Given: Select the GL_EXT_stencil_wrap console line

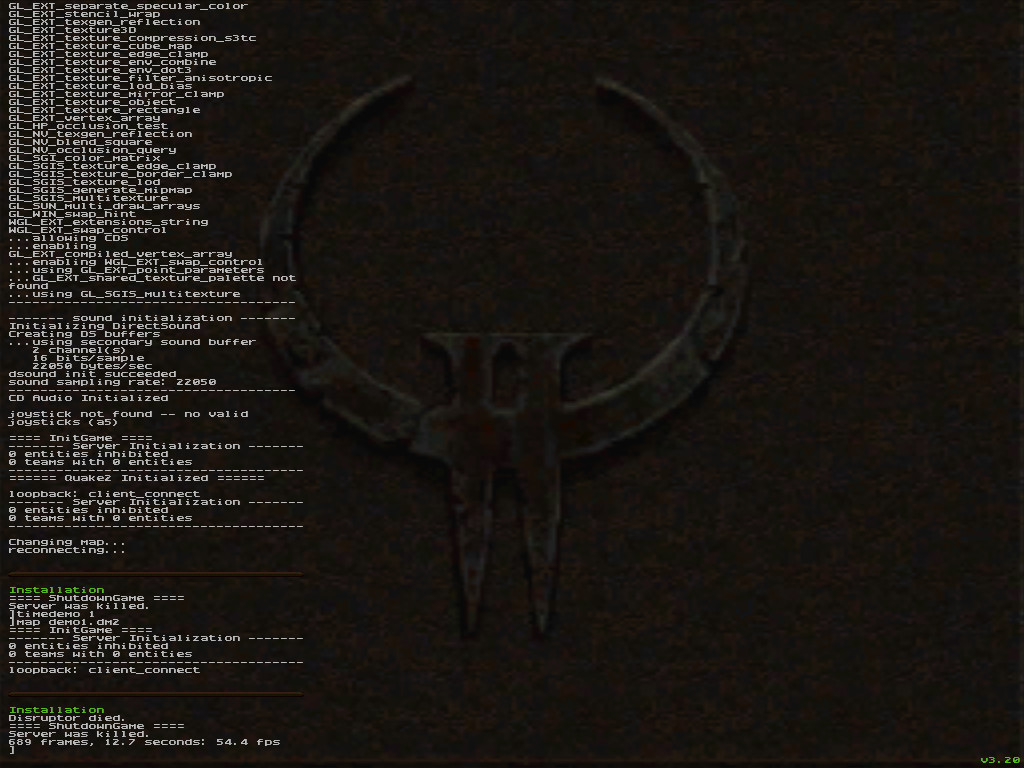Looking at the screenshot, I should pos(84,14).
